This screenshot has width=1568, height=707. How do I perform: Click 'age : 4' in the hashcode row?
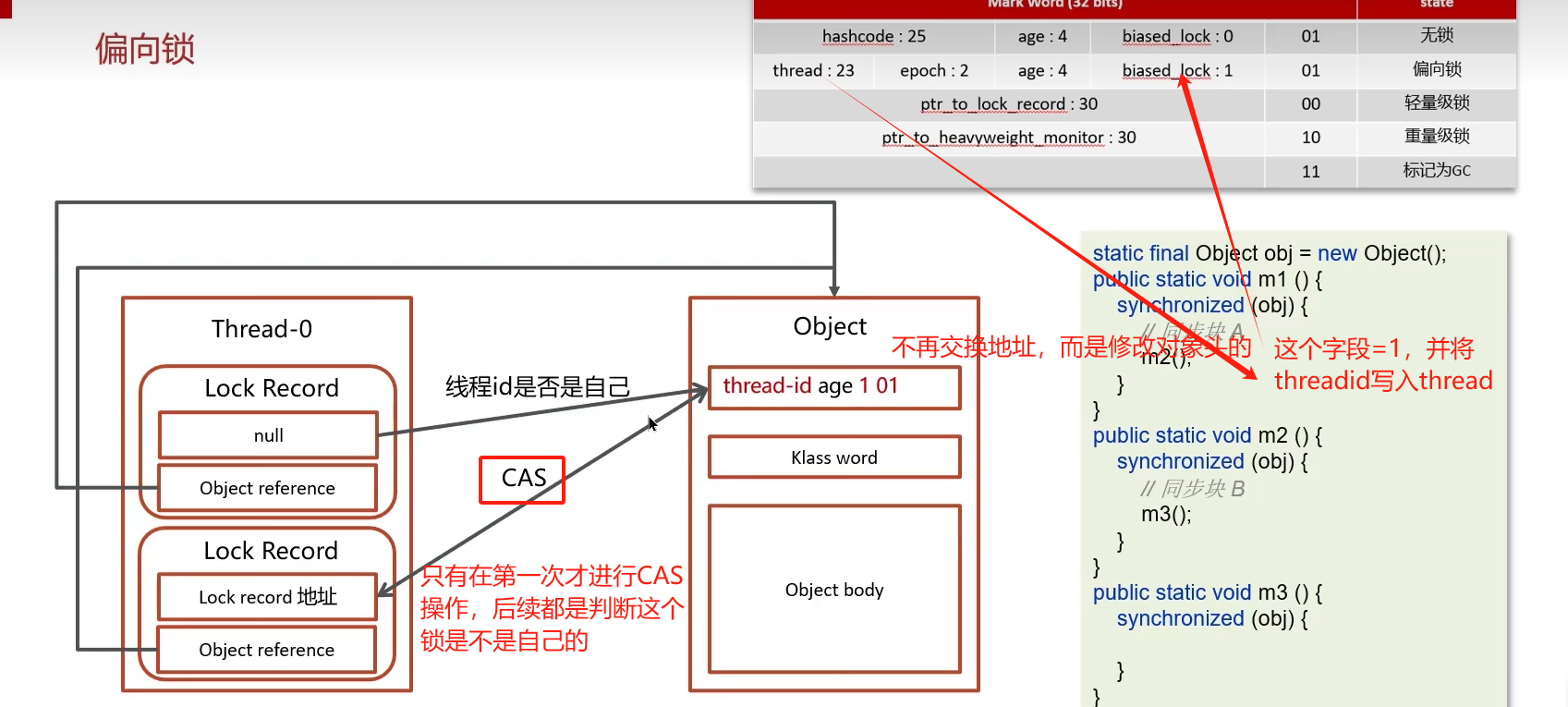click(1042, 36)
